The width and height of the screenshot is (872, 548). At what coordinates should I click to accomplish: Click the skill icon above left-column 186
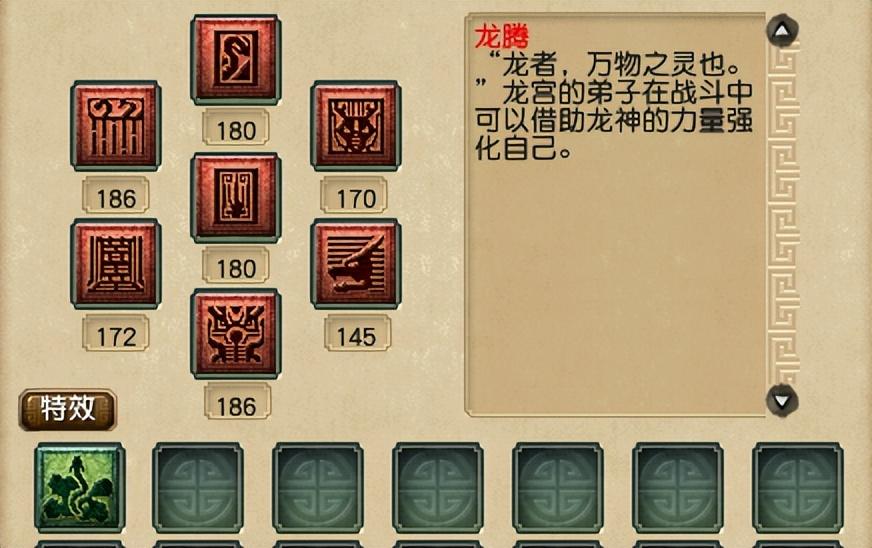(116, 126)
